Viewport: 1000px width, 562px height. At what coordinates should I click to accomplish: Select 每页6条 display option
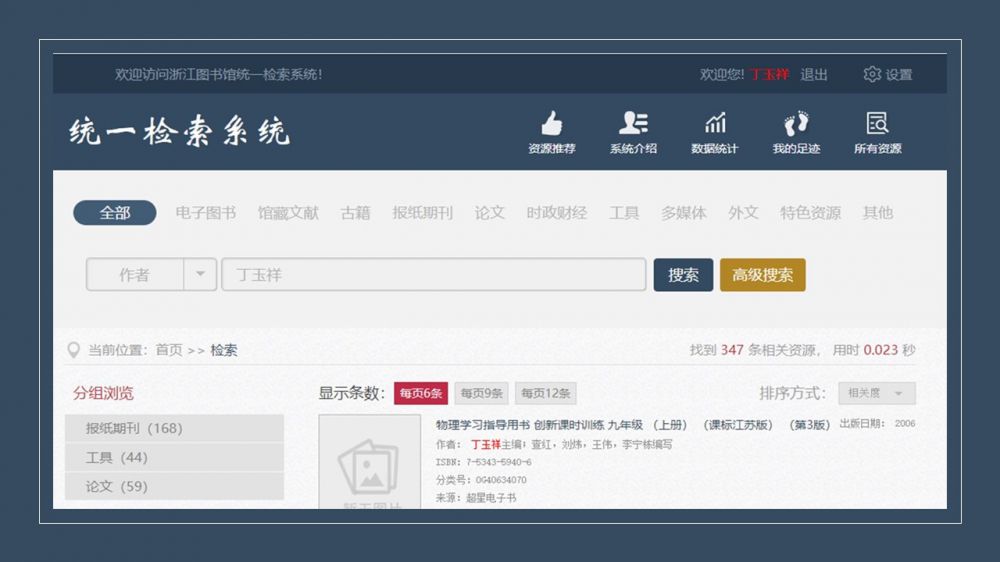pos(421,394)
